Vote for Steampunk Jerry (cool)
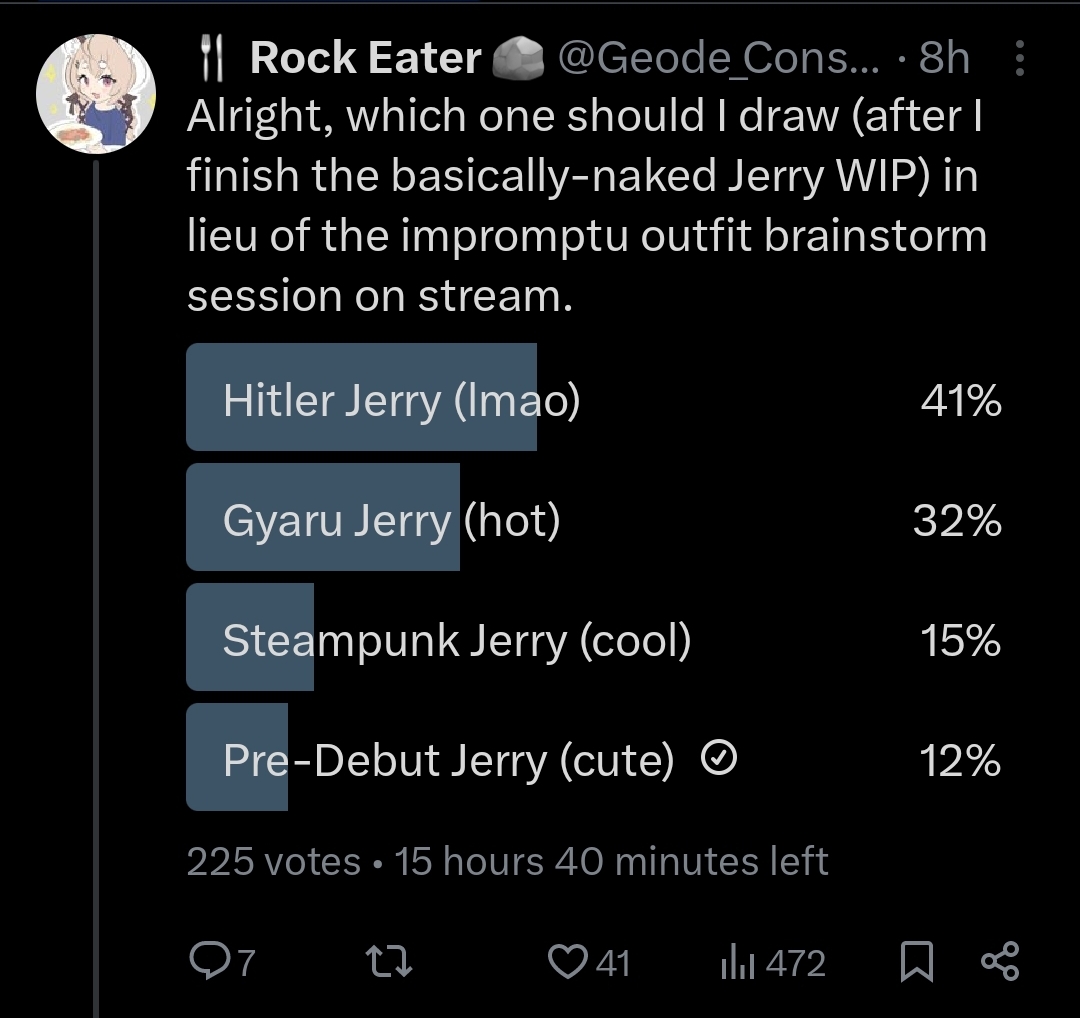This screenshot has height=1018, width=1080. click(x=456, y=641)
